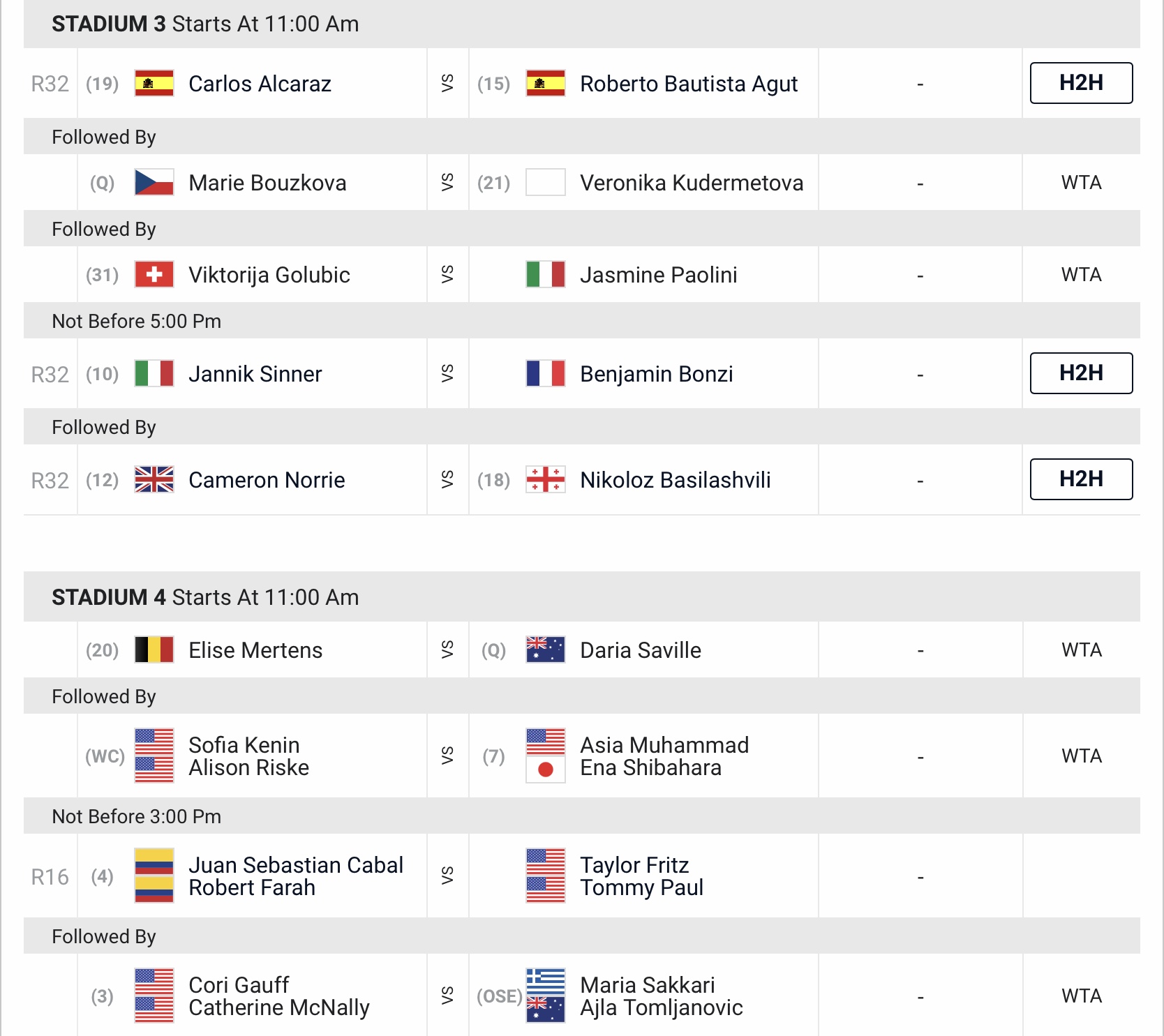The image size is (1164, 1036).
Task: Select player name Jannik Sinner
Action: pos(255,374)
